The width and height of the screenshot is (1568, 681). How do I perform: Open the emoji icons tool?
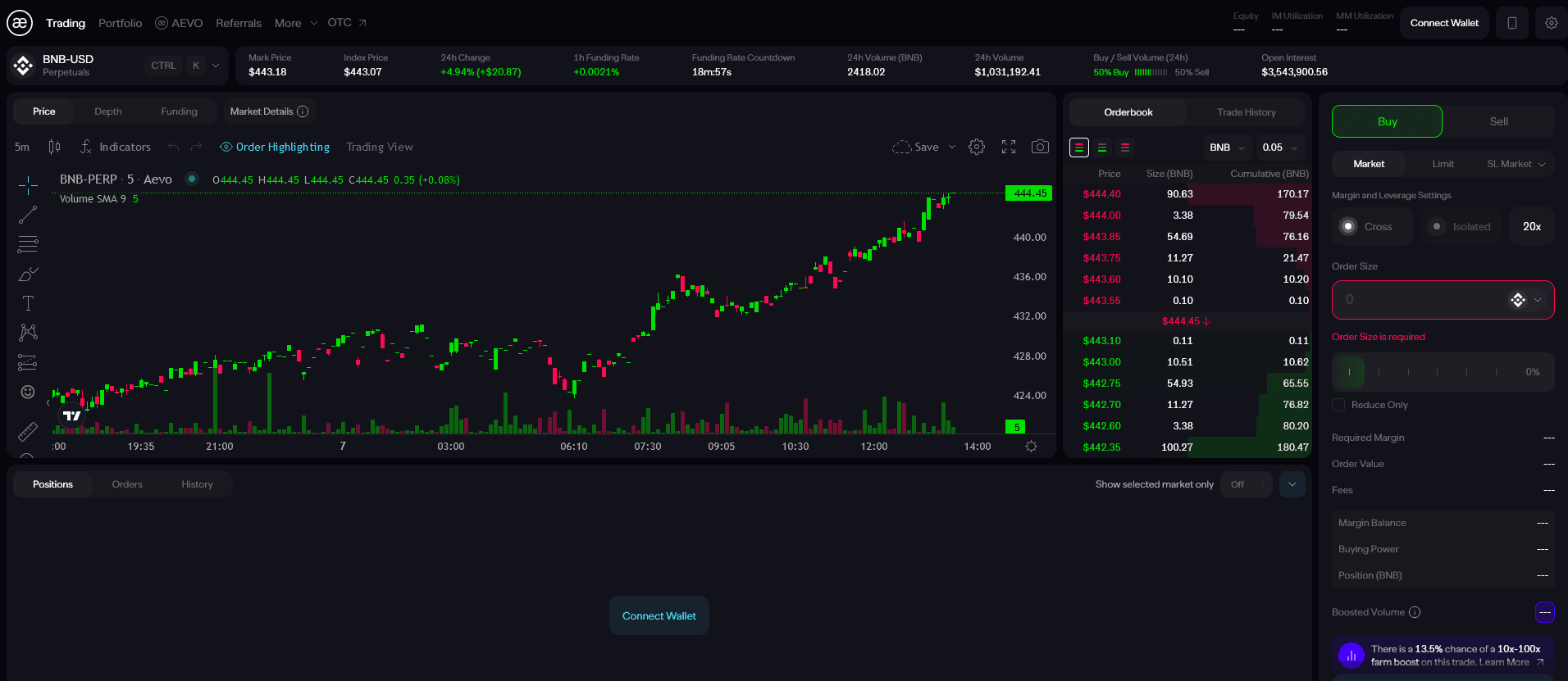tap(28, 392)
